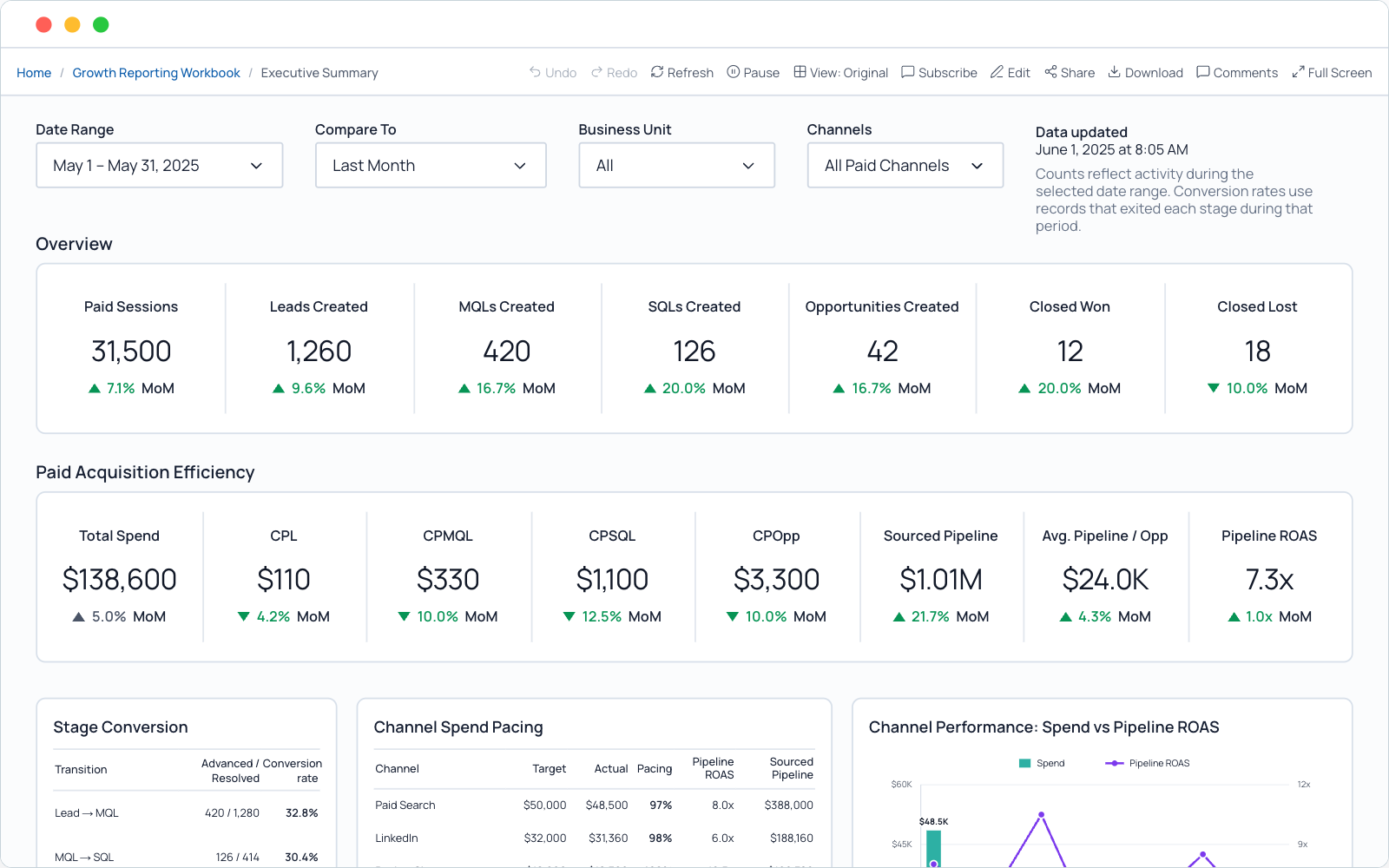Click the Pacing column header

pos(655,769)
